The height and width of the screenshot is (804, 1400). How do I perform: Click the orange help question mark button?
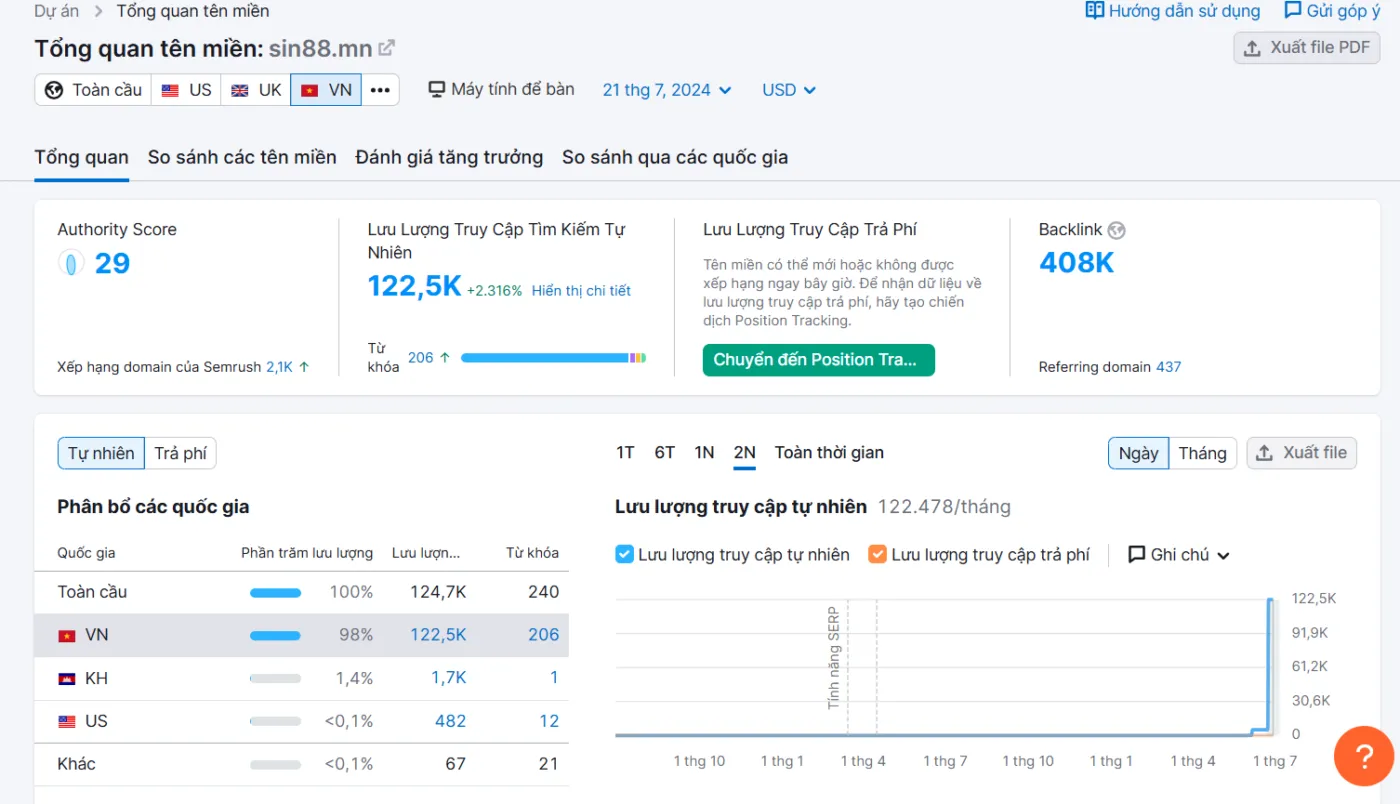1363,755
